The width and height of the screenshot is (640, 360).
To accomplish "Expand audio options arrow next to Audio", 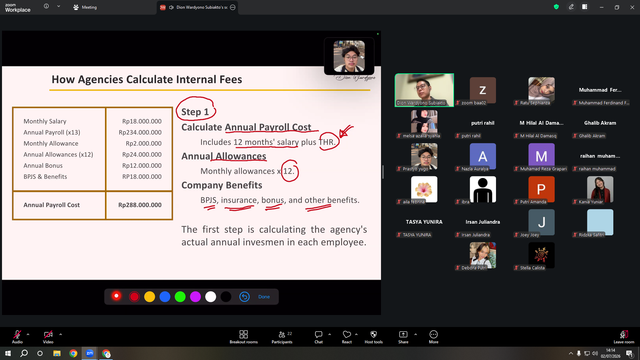I will 28,334.
